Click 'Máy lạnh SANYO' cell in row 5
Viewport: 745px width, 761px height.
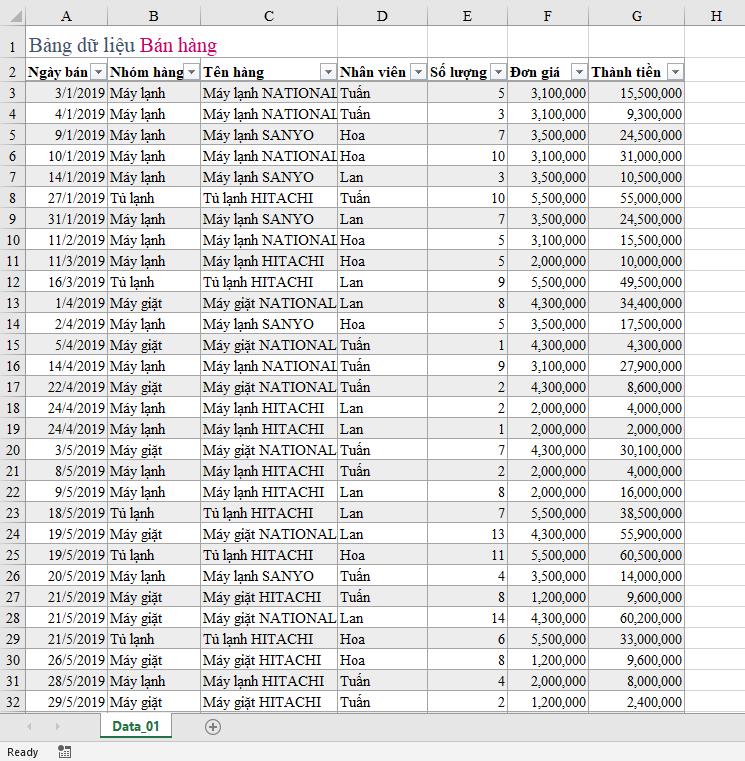tap(269, 135)
